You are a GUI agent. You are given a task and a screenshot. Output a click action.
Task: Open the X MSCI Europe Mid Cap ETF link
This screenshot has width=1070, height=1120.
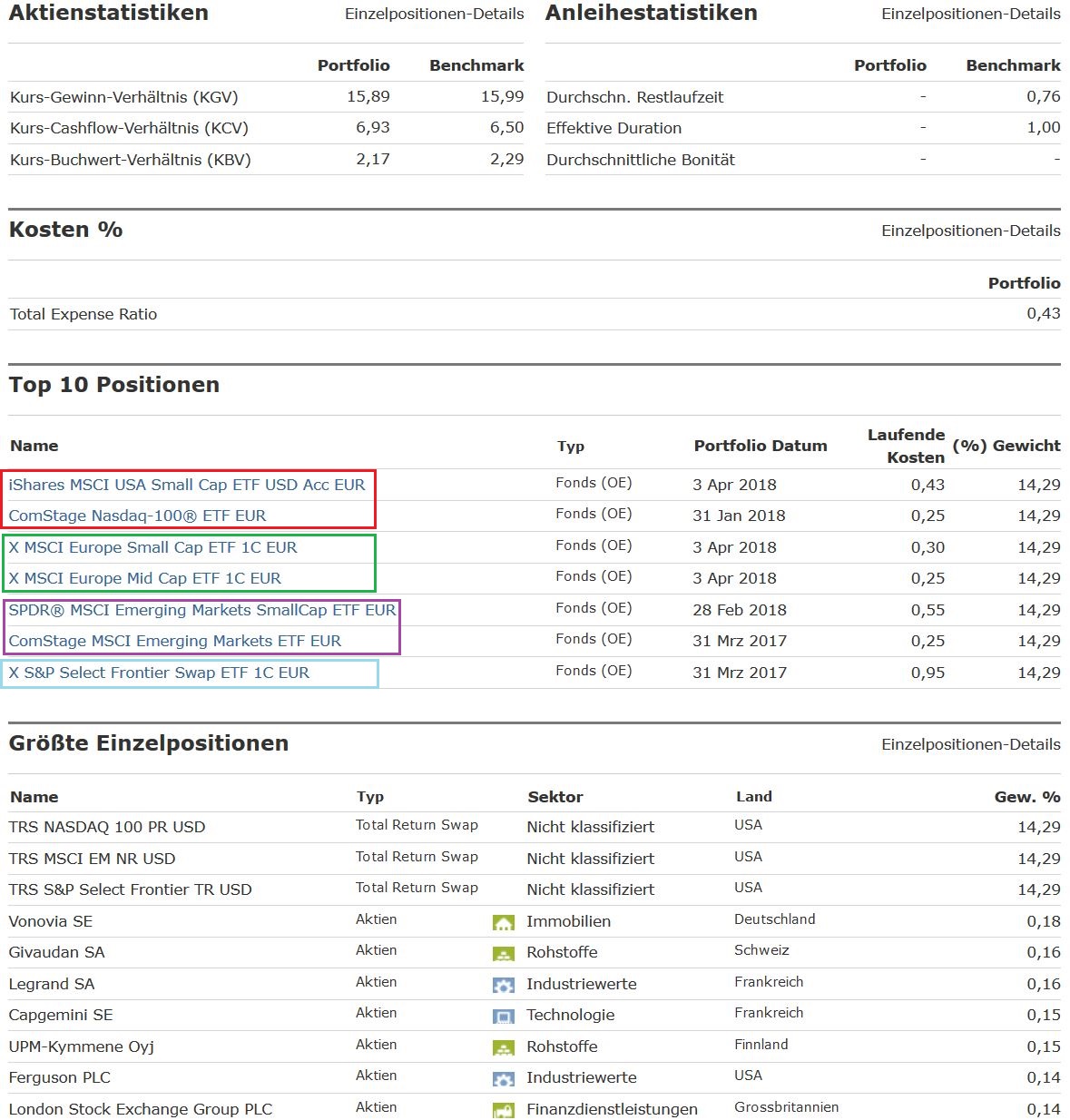point(144,578)
